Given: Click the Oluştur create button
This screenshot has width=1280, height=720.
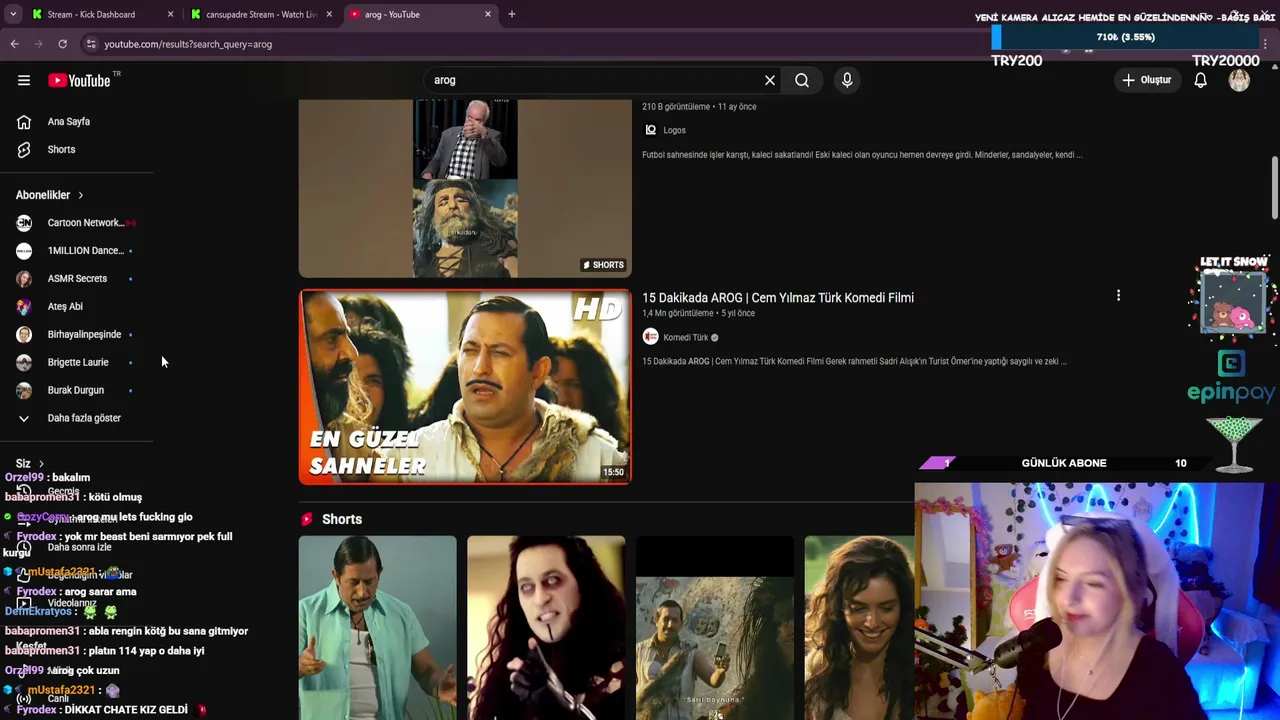Looking at the screenshot, I should (x=1147, y=80).
